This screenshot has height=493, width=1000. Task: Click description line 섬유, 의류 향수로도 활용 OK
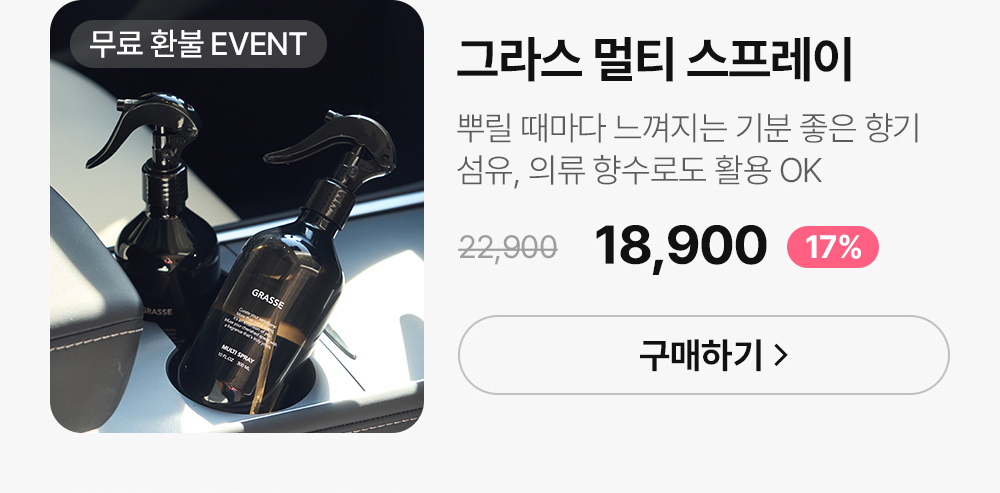[639, 170]
